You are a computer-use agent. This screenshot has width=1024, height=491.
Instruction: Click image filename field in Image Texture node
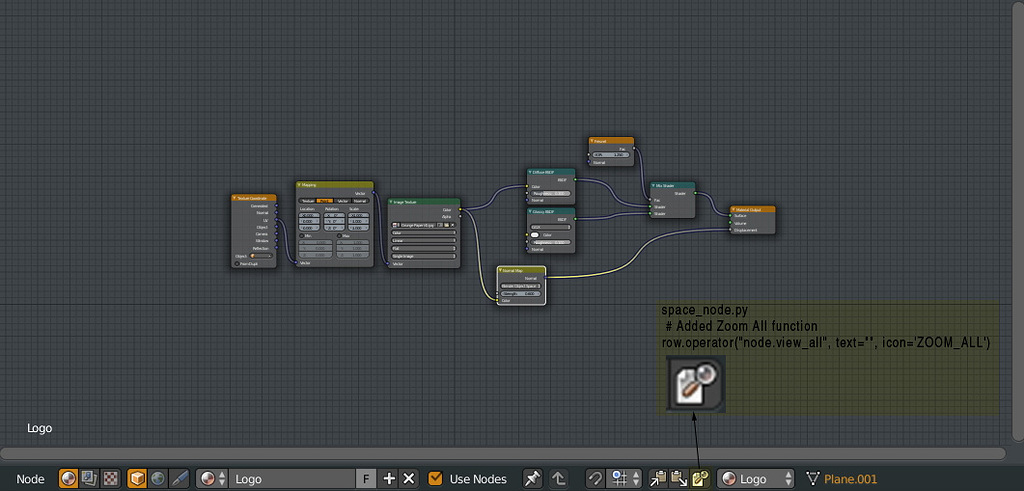(x=419, y=225)
